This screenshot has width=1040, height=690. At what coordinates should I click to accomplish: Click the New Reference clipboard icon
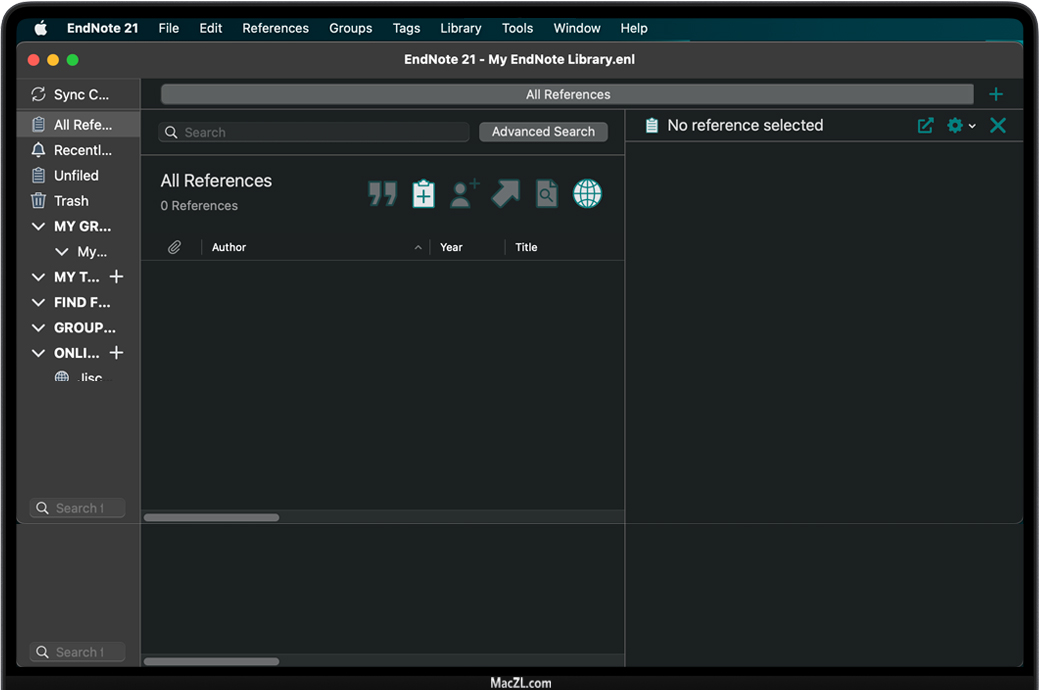click(424, 194)
